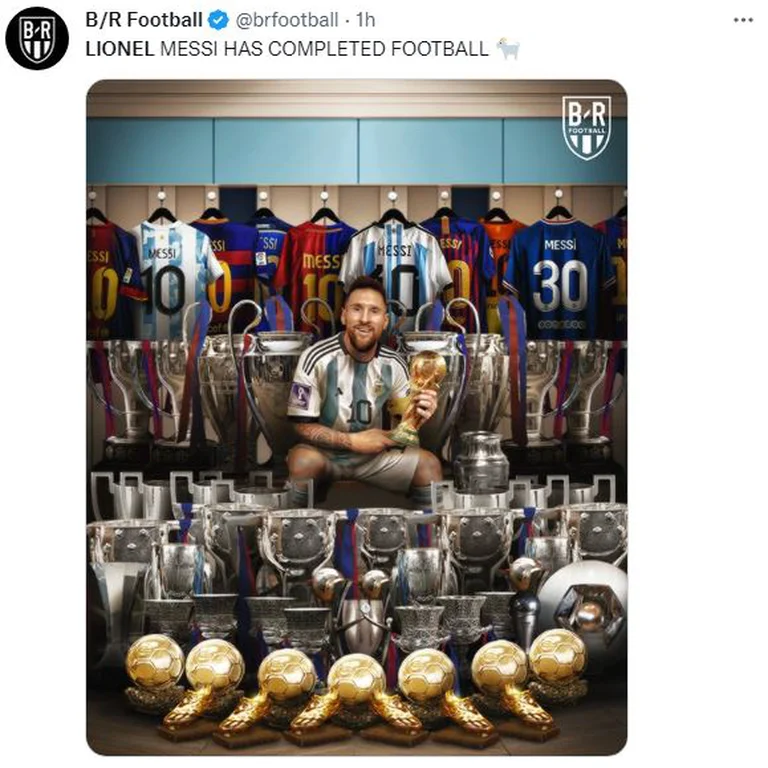Select the LIONEL MESSI HAS COMPLETED FOOTBALL text
Screen dimensions: 768x768
pos(287,48)
